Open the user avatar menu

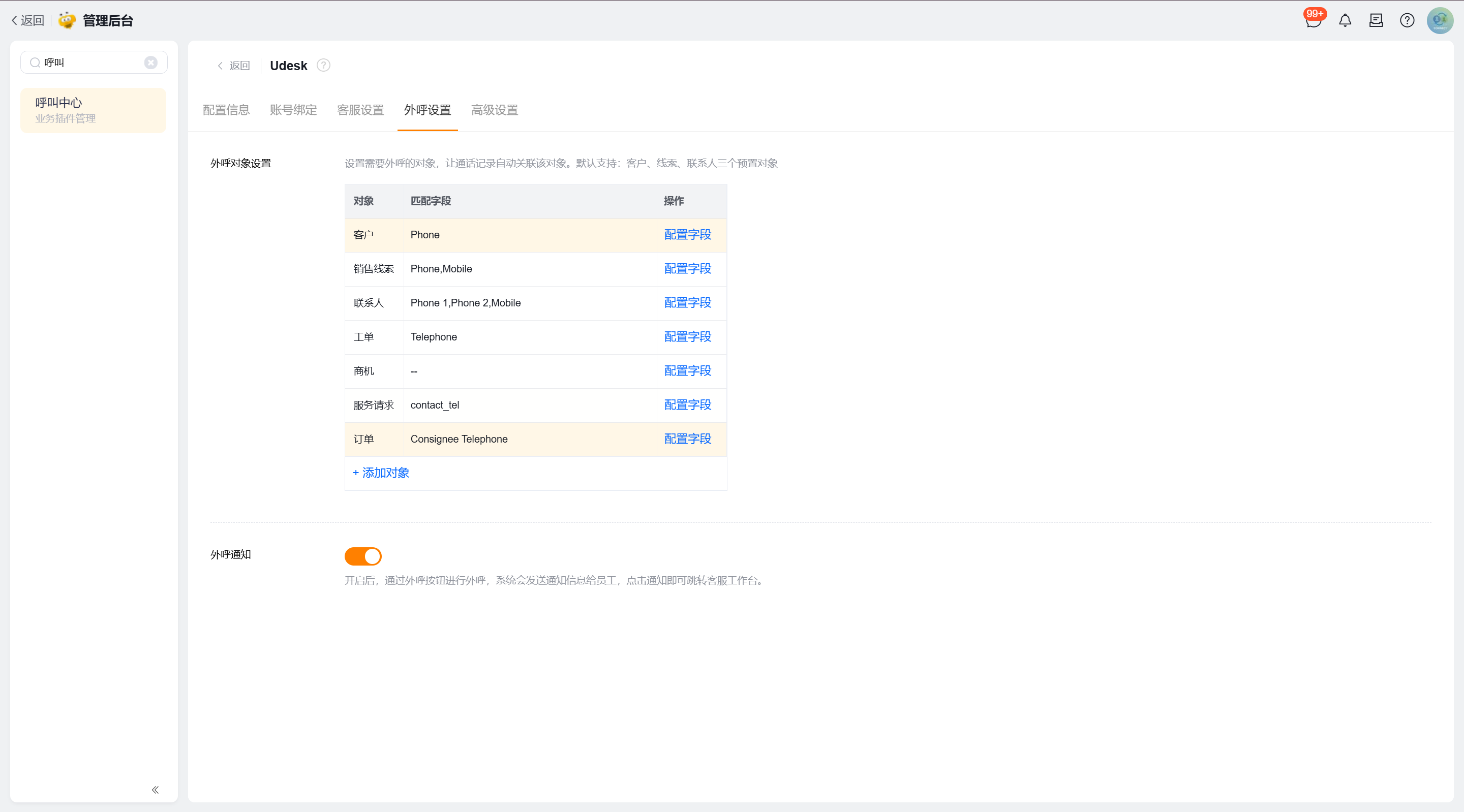(1440, 20)
